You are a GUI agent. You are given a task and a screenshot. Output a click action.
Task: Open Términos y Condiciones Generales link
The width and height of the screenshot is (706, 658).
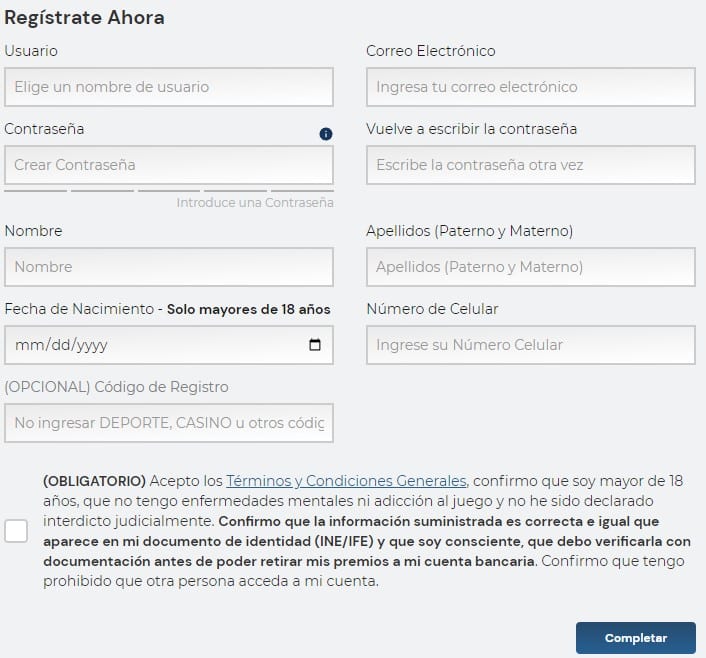click(x=346, y=480)
